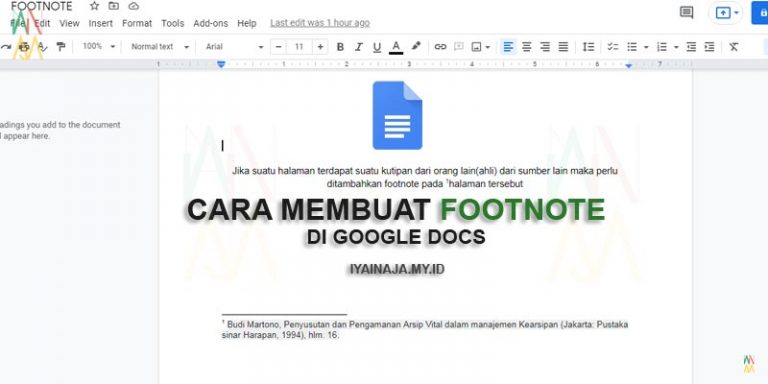Open the View menu

(x=70, y=23)
